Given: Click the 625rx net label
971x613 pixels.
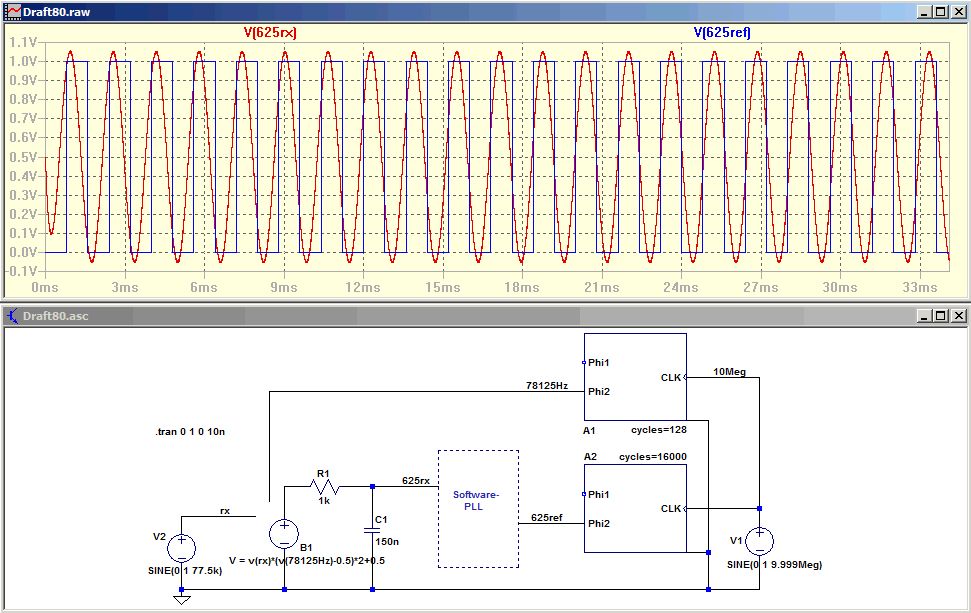Looking at the screenshot, I should click(416, 480).
